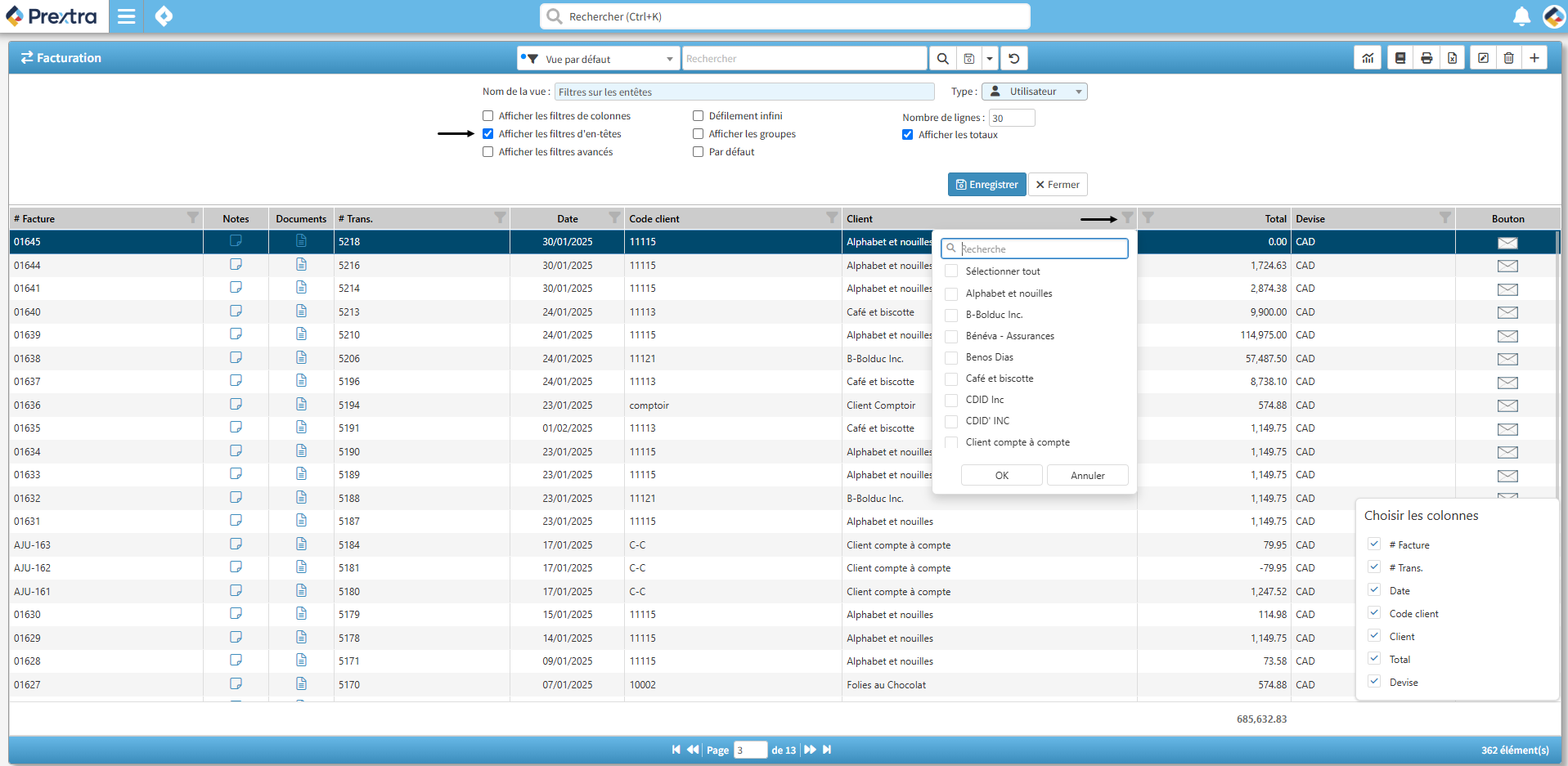Open the Total column filter funnel
1568x766 pixels.
pos(1148,217)
